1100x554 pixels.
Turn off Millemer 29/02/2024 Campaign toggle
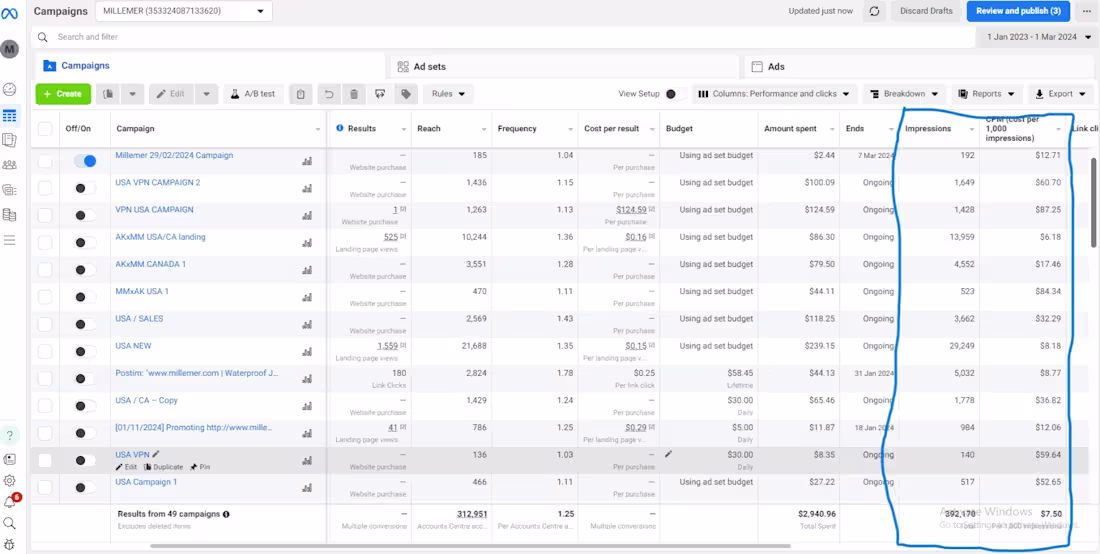[85, 161]
